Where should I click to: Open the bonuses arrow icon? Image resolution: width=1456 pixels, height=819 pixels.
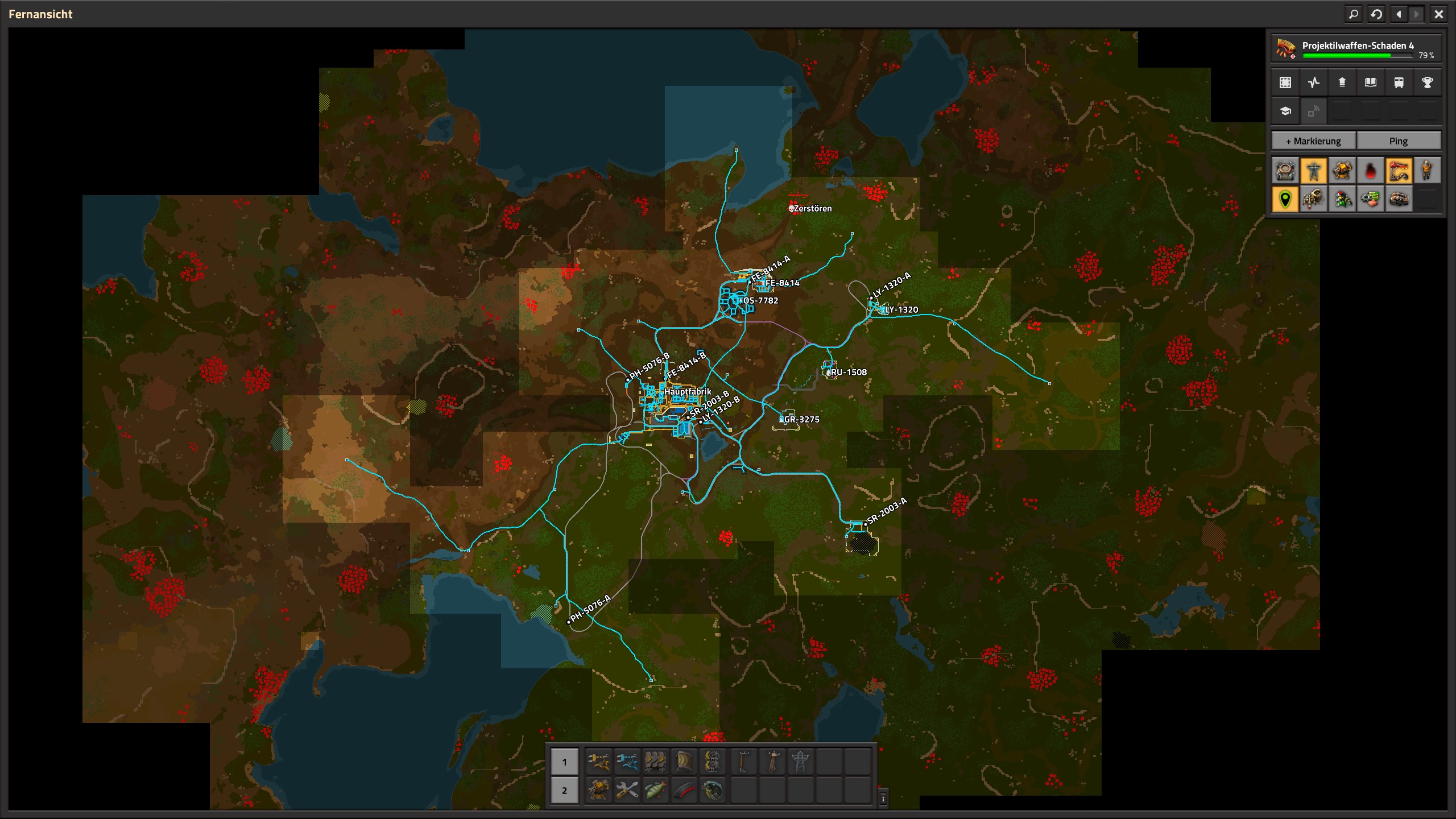pos(1342,83)
